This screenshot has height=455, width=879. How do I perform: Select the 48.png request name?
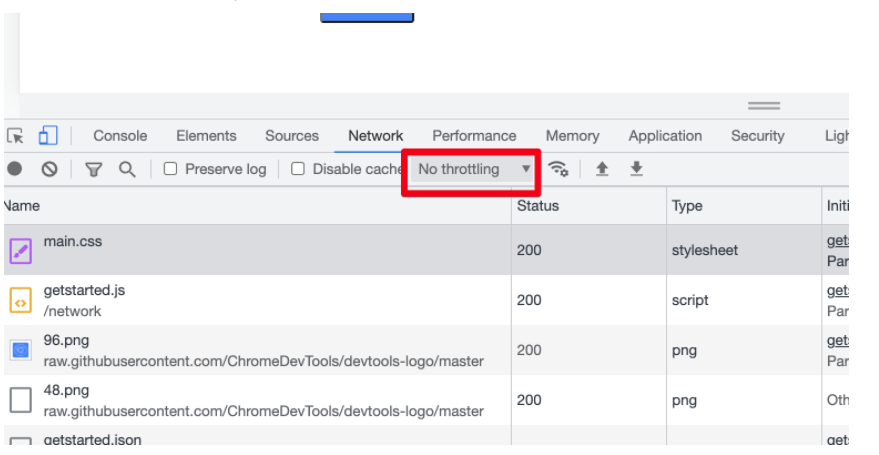[x=66, y=391]
